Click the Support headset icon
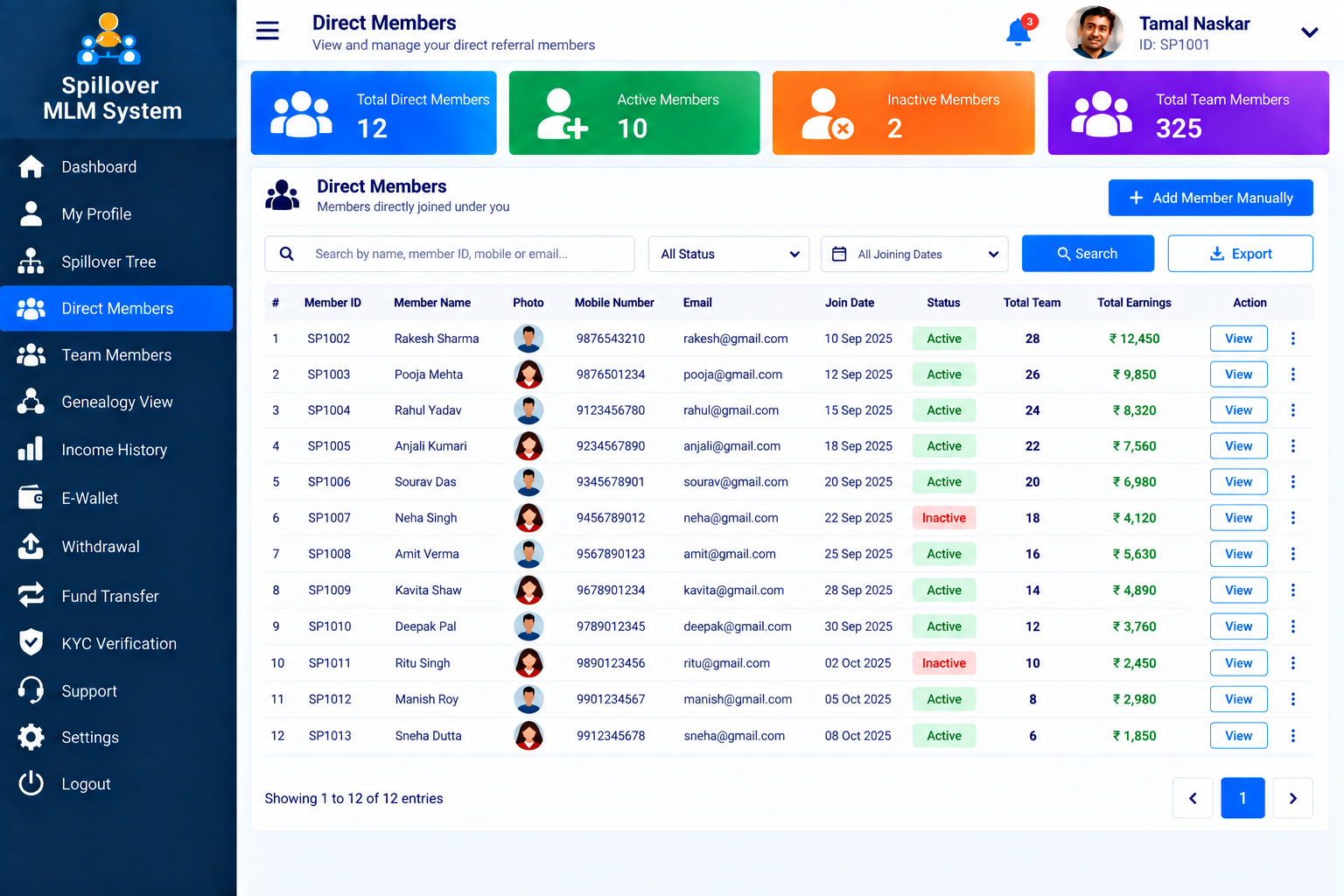Screen dimensions: 1344x896 coord(31,690)
